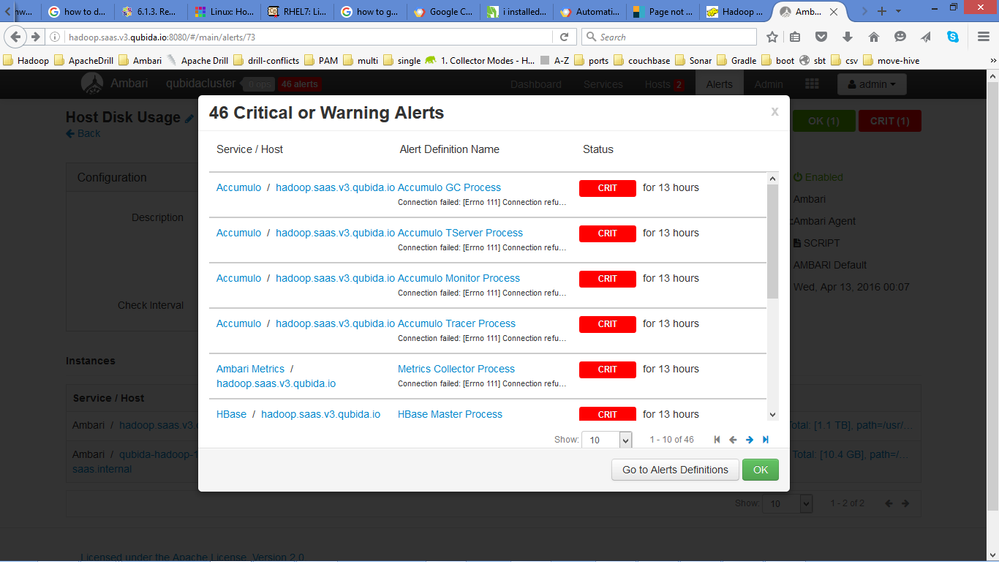
Task: Open the Hosts tab in Ambari
Action: point(664,84)
